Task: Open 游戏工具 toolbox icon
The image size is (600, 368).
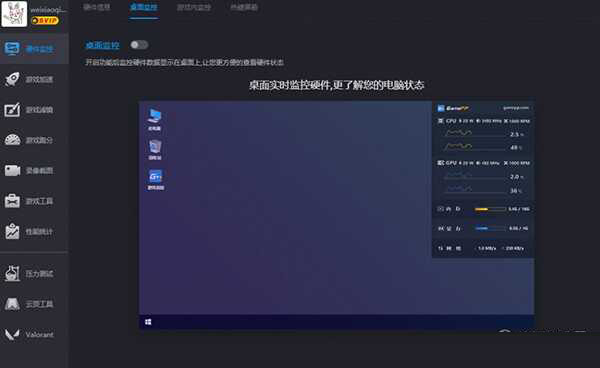Action: click(x=12, y=201)
